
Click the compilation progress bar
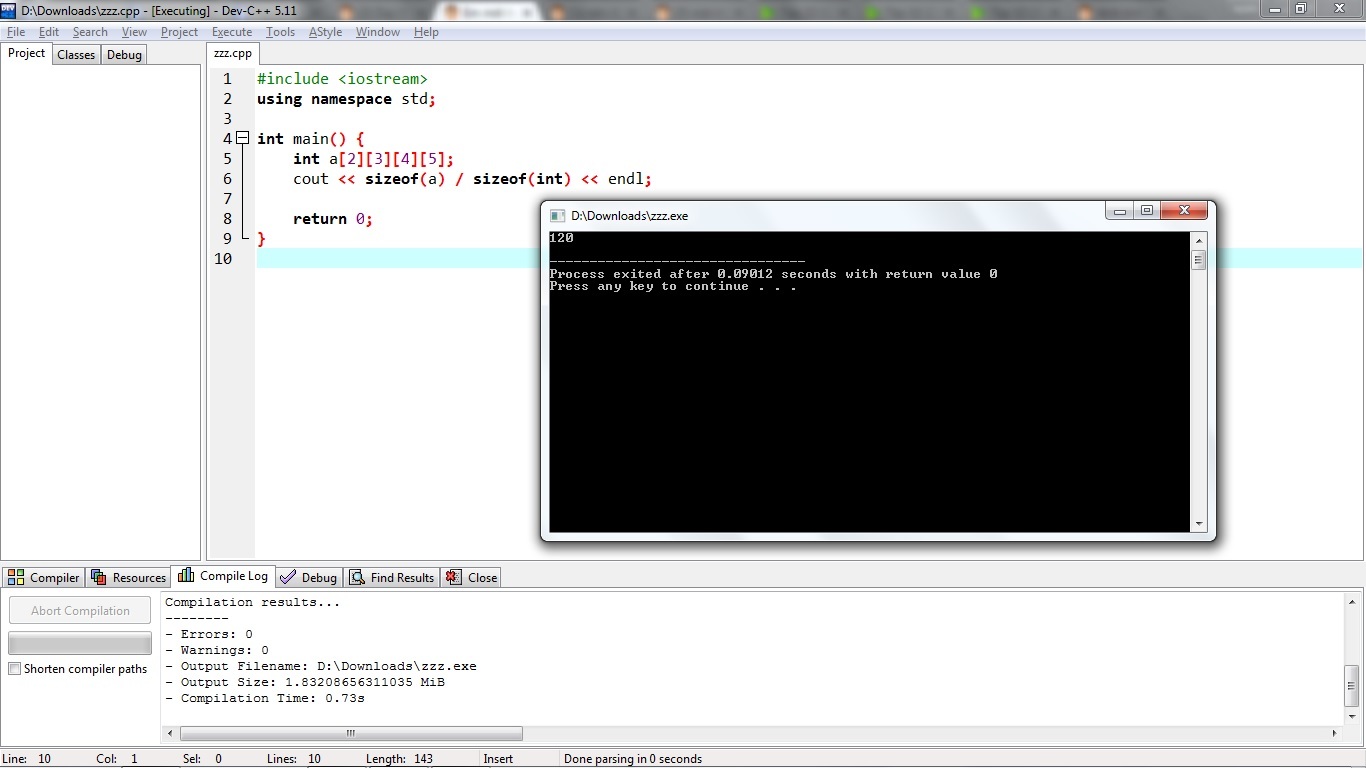(x=80, y=643)
